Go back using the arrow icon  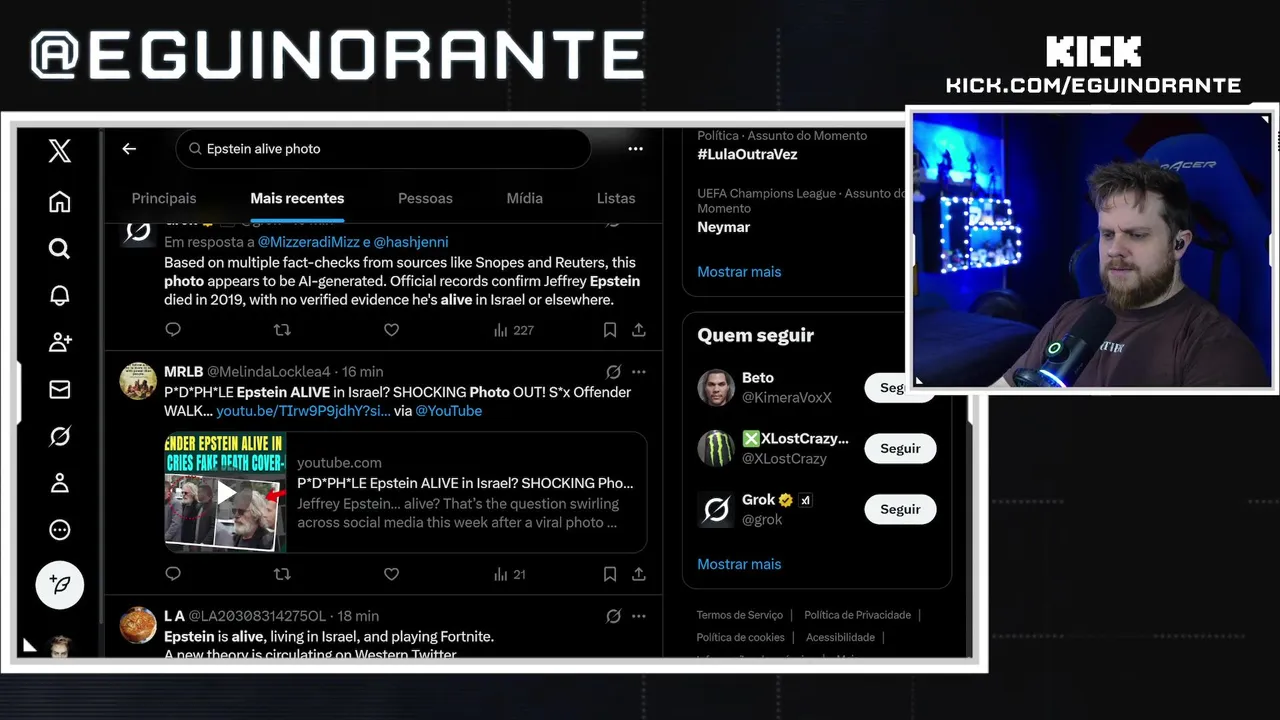point(129,148)
